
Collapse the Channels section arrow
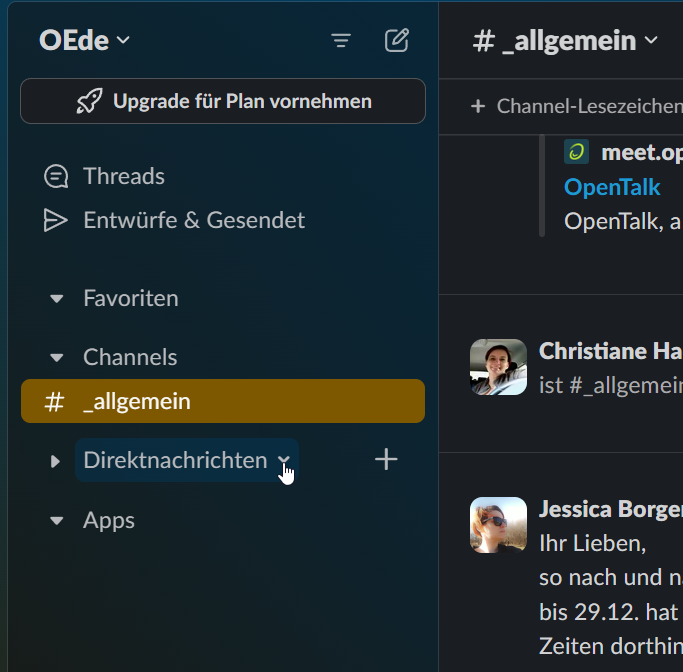[57, 358]
